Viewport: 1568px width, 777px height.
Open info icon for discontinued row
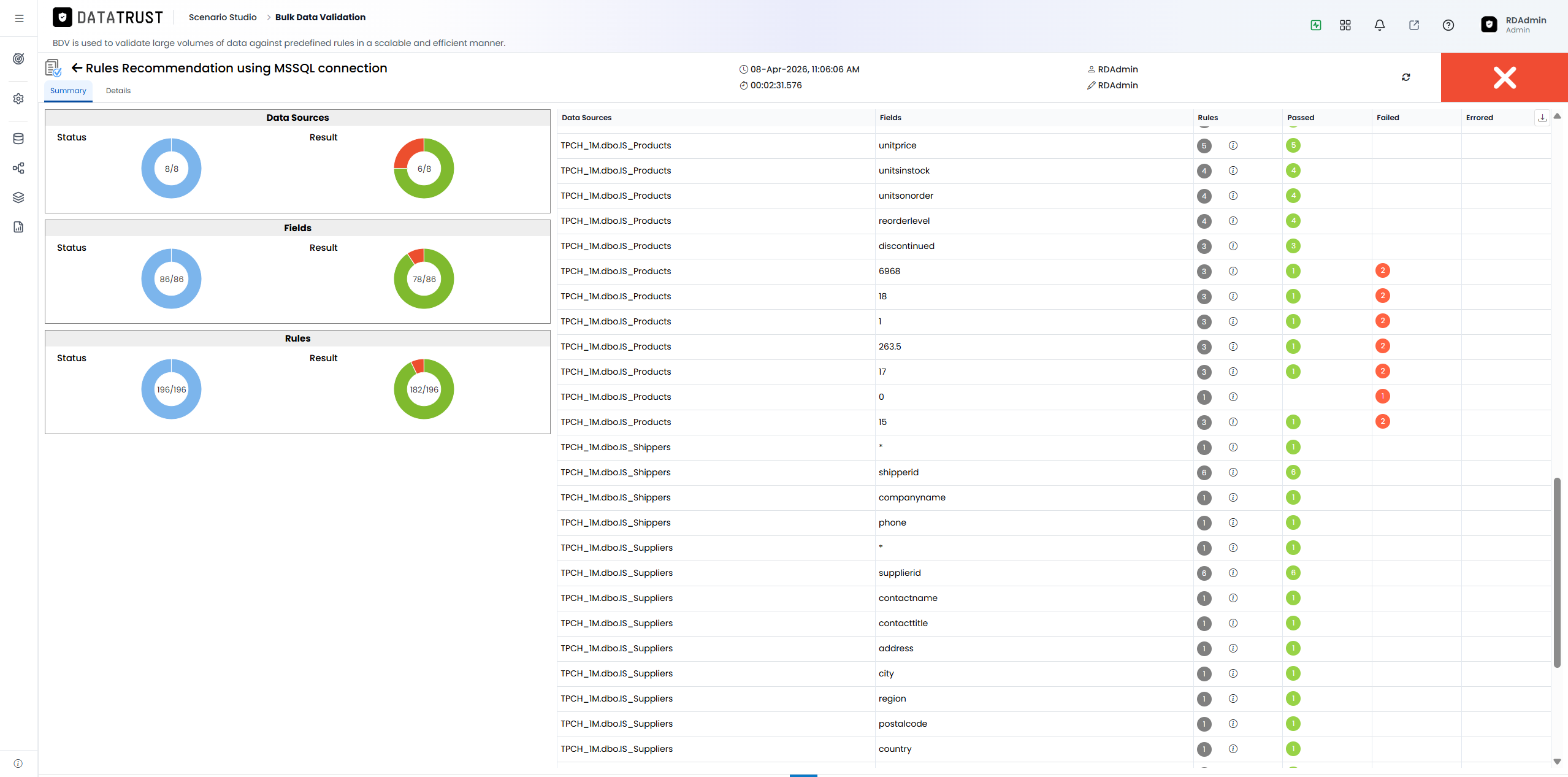1233,246
